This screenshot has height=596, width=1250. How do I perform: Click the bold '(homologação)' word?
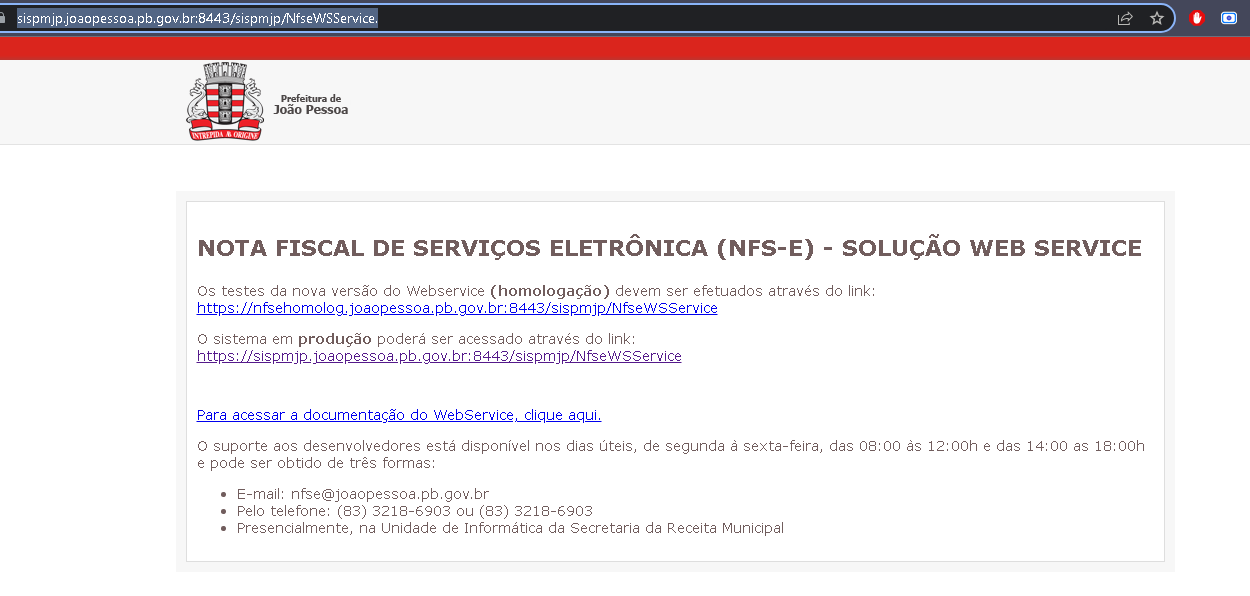point(550,291)
